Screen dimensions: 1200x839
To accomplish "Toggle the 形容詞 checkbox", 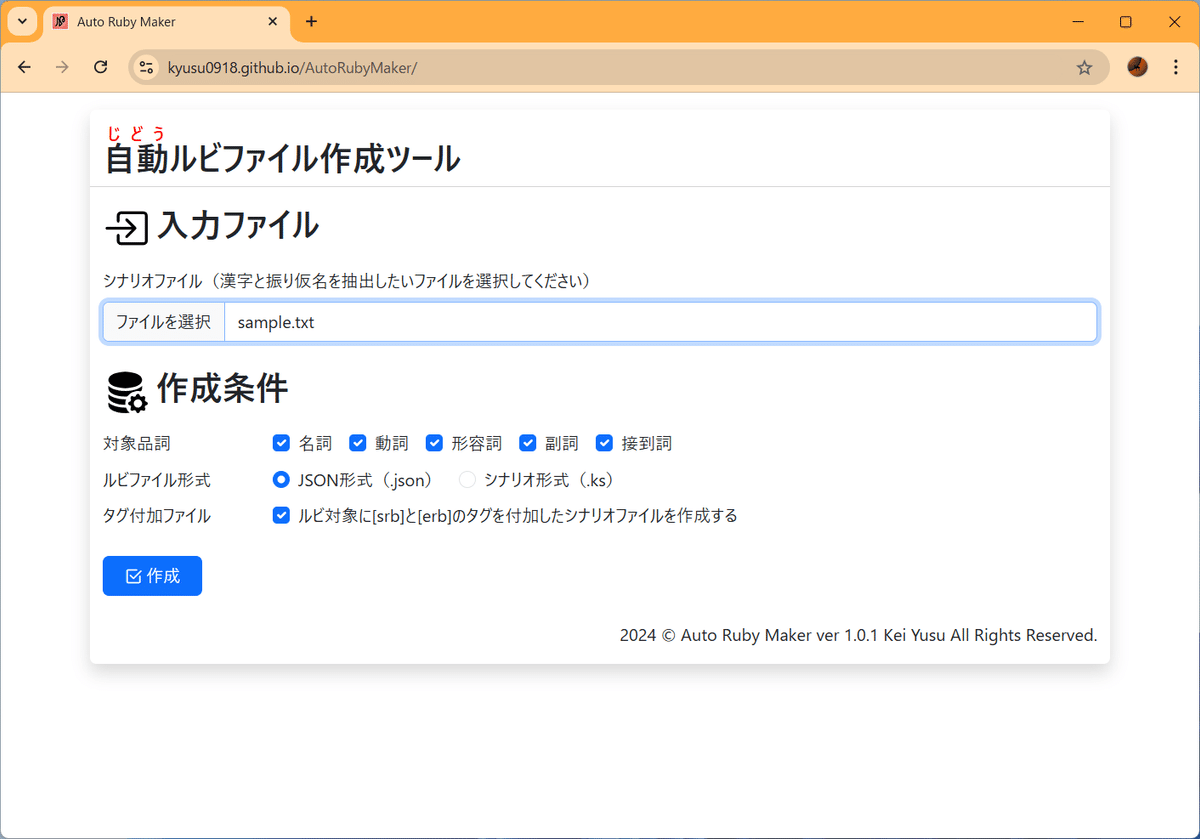I will (434, 443).
